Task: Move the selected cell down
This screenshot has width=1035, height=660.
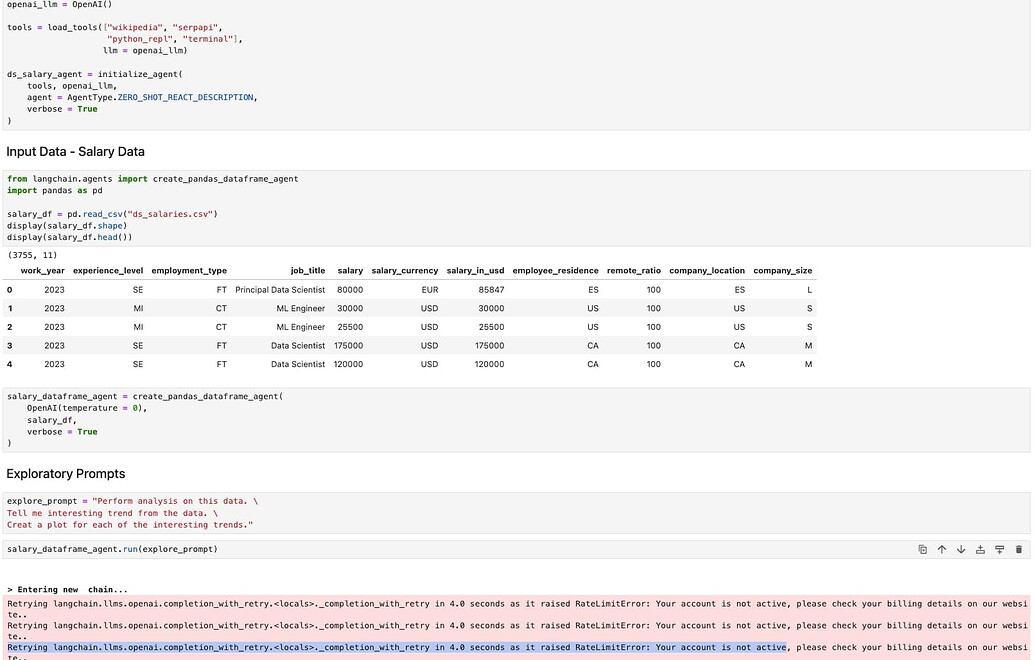Action: 961,549
